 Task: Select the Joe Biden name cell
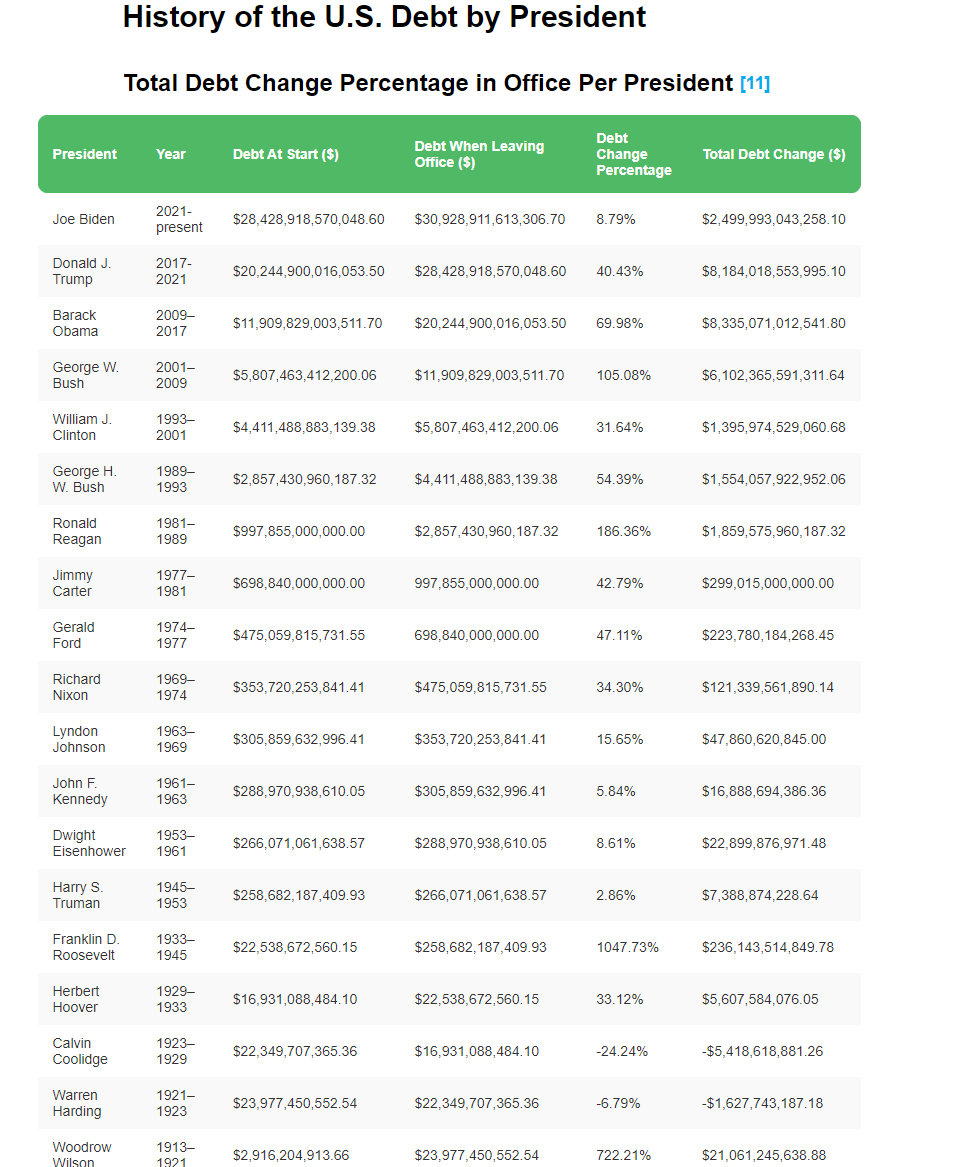(x=84, y=219)
